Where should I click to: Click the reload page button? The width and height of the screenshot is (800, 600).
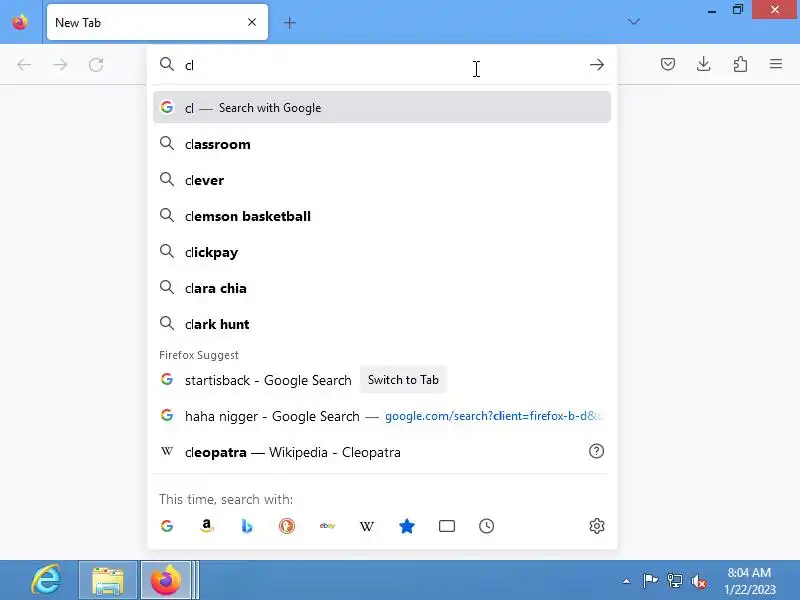(x=96, y=65)
